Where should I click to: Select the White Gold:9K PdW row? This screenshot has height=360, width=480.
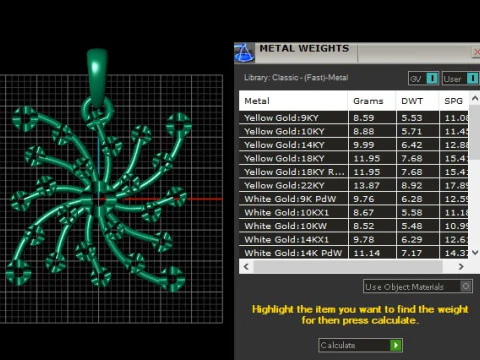click(354, 199)
